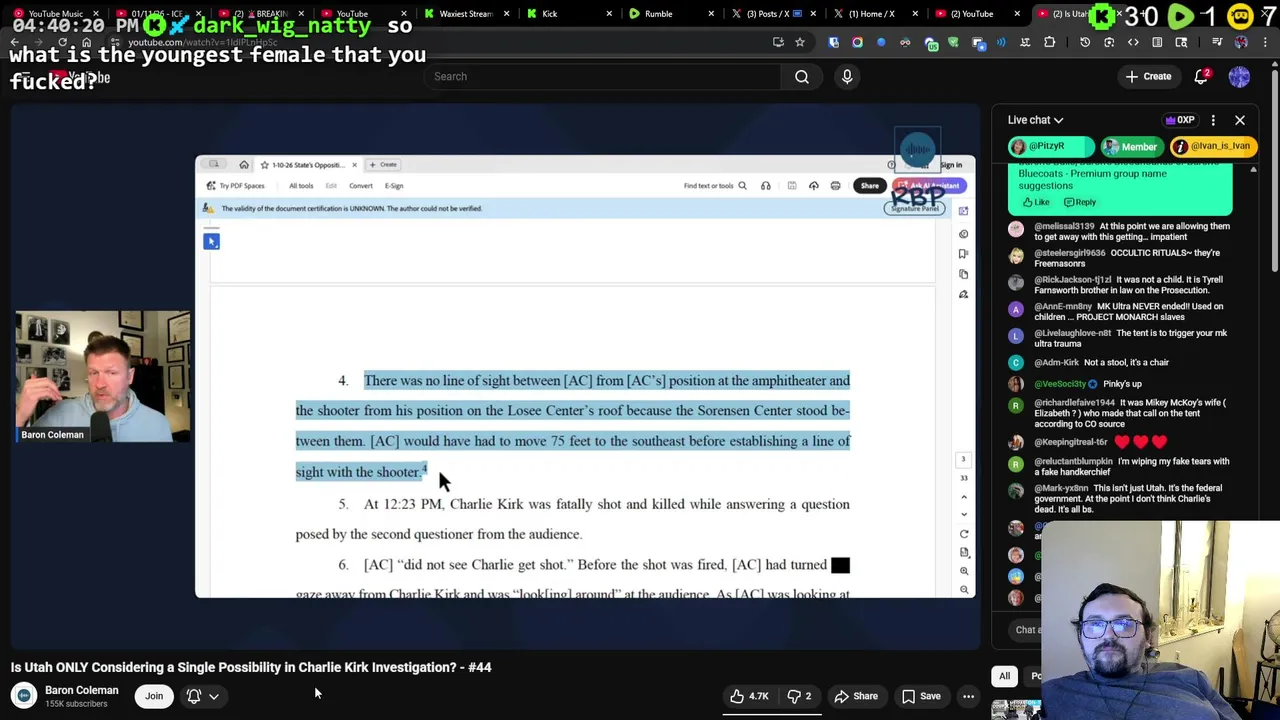Click the Create button on YouTube

pyautogui.click(x=1147, y=76)
